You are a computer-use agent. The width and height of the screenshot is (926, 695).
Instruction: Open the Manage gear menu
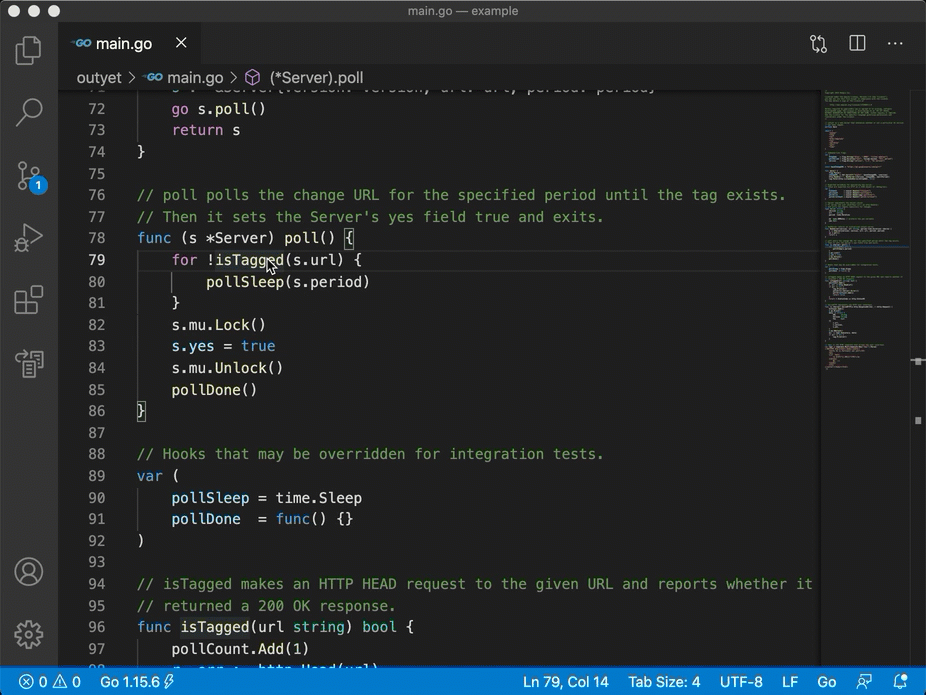point(29,634)
